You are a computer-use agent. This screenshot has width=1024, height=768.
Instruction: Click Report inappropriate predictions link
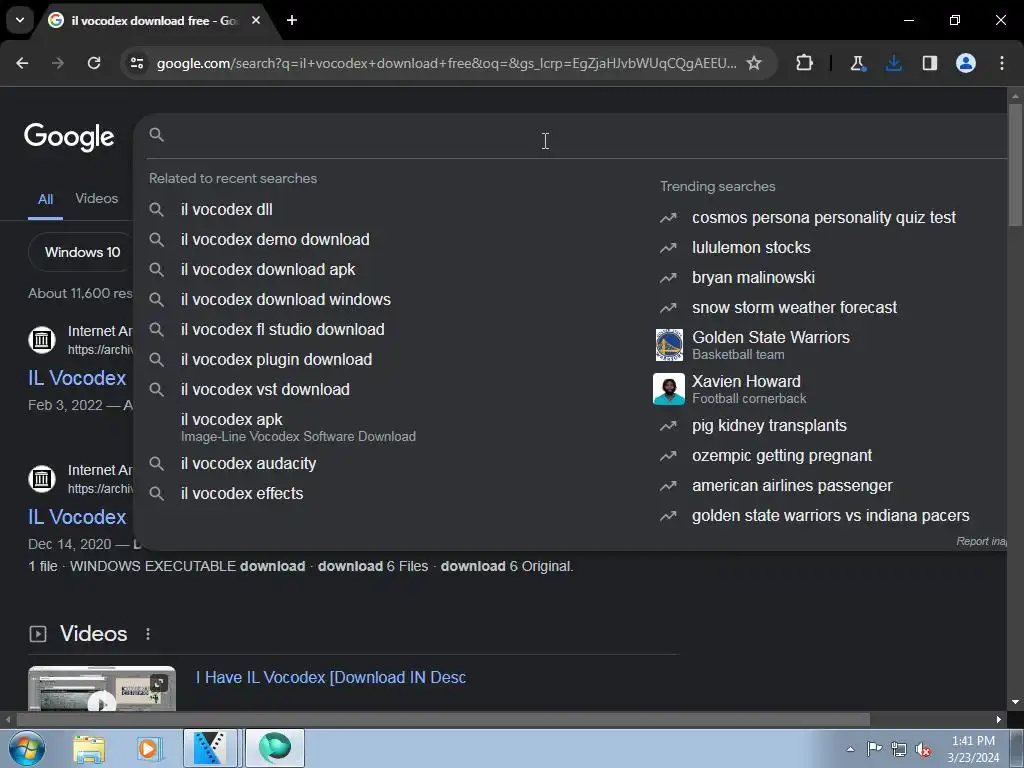pyautogui.click(x=981, y=541)
